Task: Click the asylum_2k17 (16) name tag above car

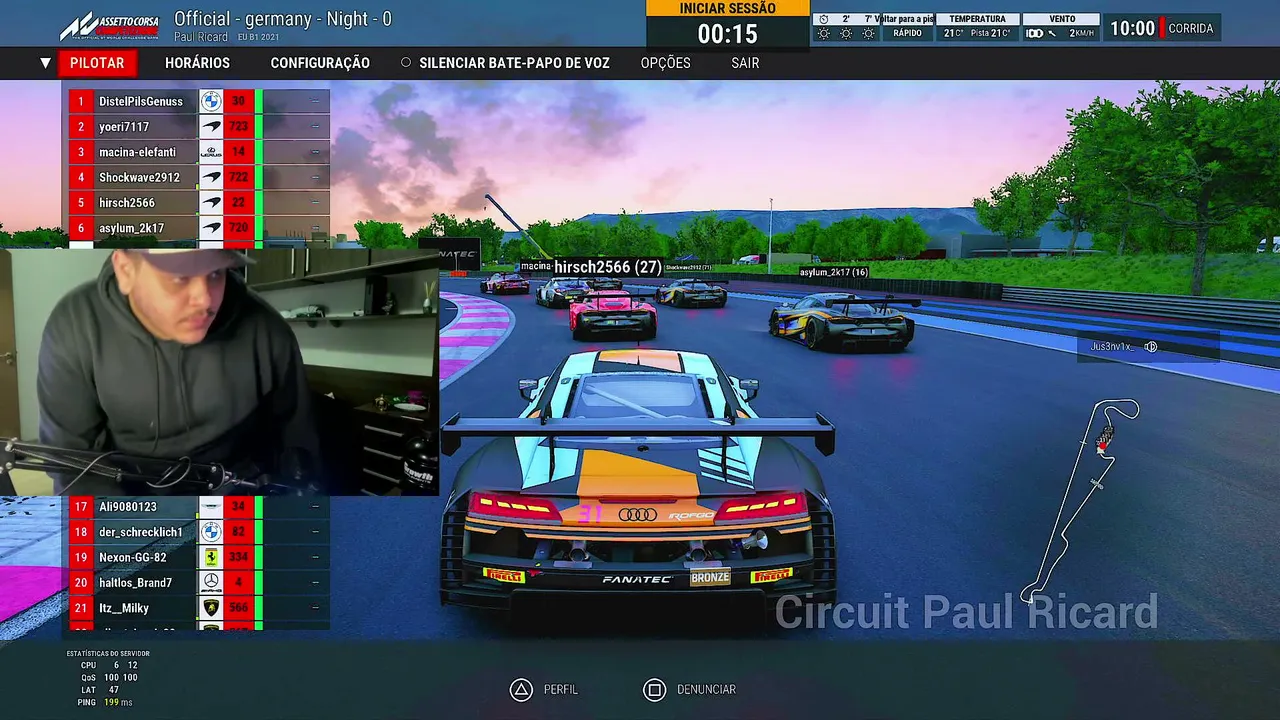Action: [x=833, y=272]
